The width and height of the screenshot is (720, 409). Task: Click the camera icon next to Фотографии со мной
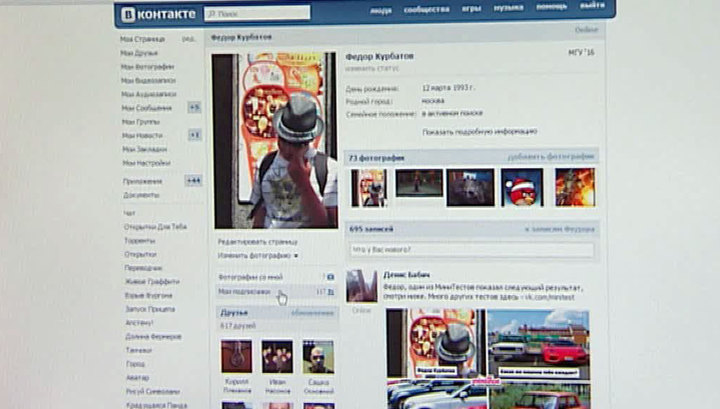[331, 276]
